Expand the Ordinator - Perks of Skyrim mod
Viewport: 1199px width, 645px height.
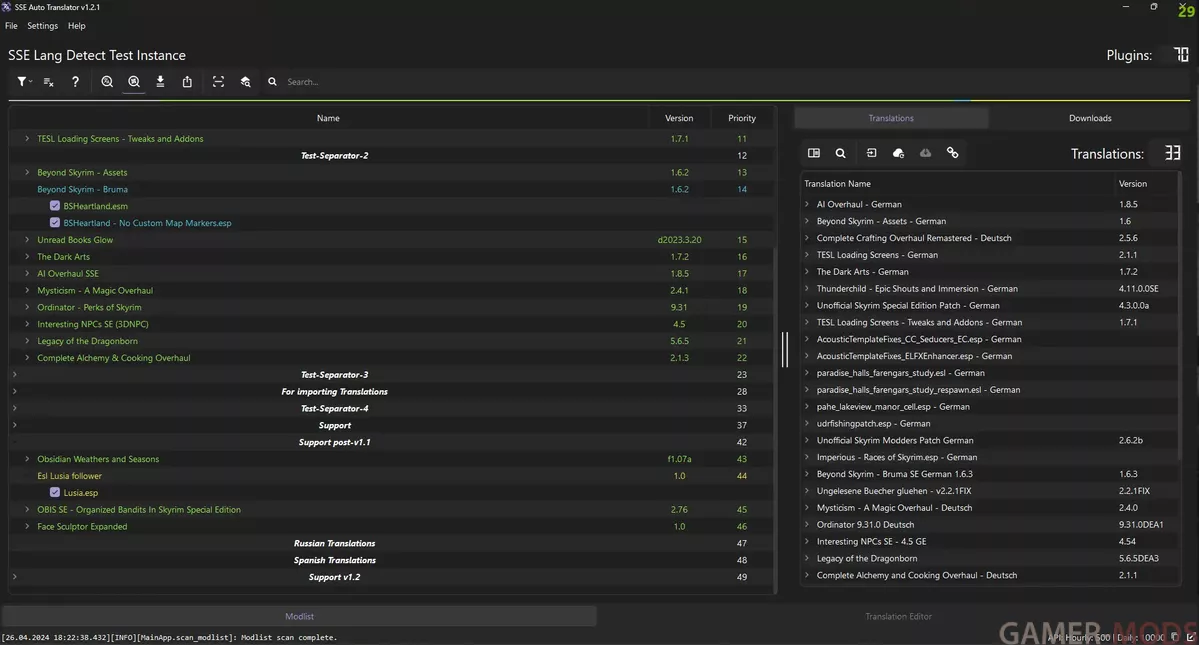pyautogui.click(x=27, y=307)
